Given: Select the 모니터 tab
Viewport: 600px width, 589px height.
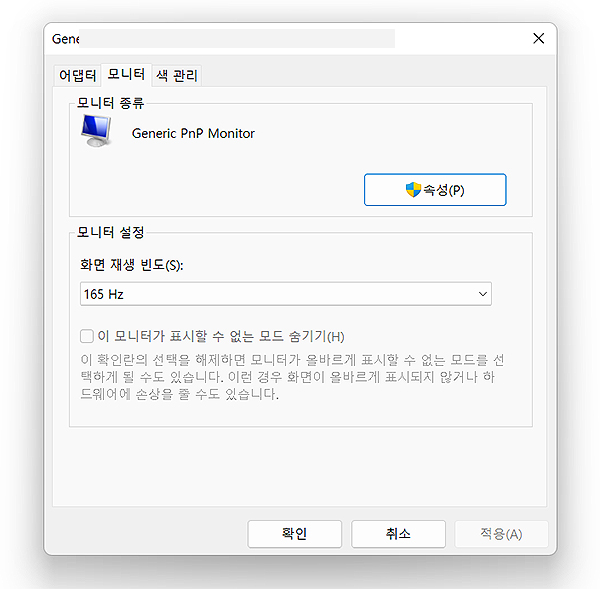Looking at the screenshot, I should click(x=126, y=75).
